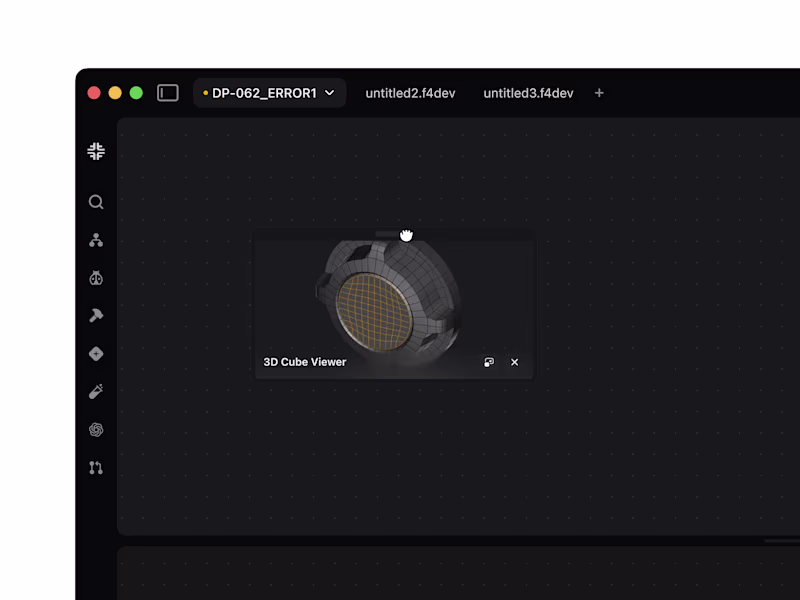Switch to the untitled2.f4dev tab

409,92
